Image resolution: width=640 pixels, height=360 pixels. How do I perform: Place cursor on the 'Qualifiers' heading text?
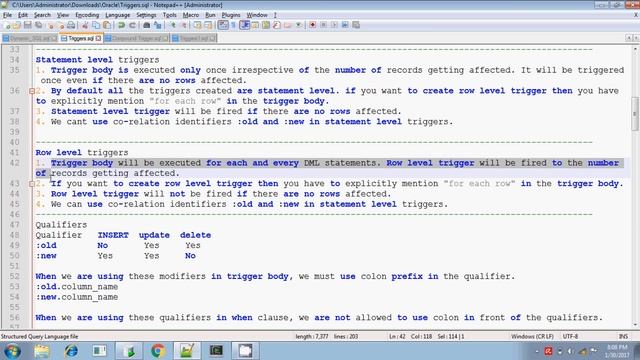point(61,225)
